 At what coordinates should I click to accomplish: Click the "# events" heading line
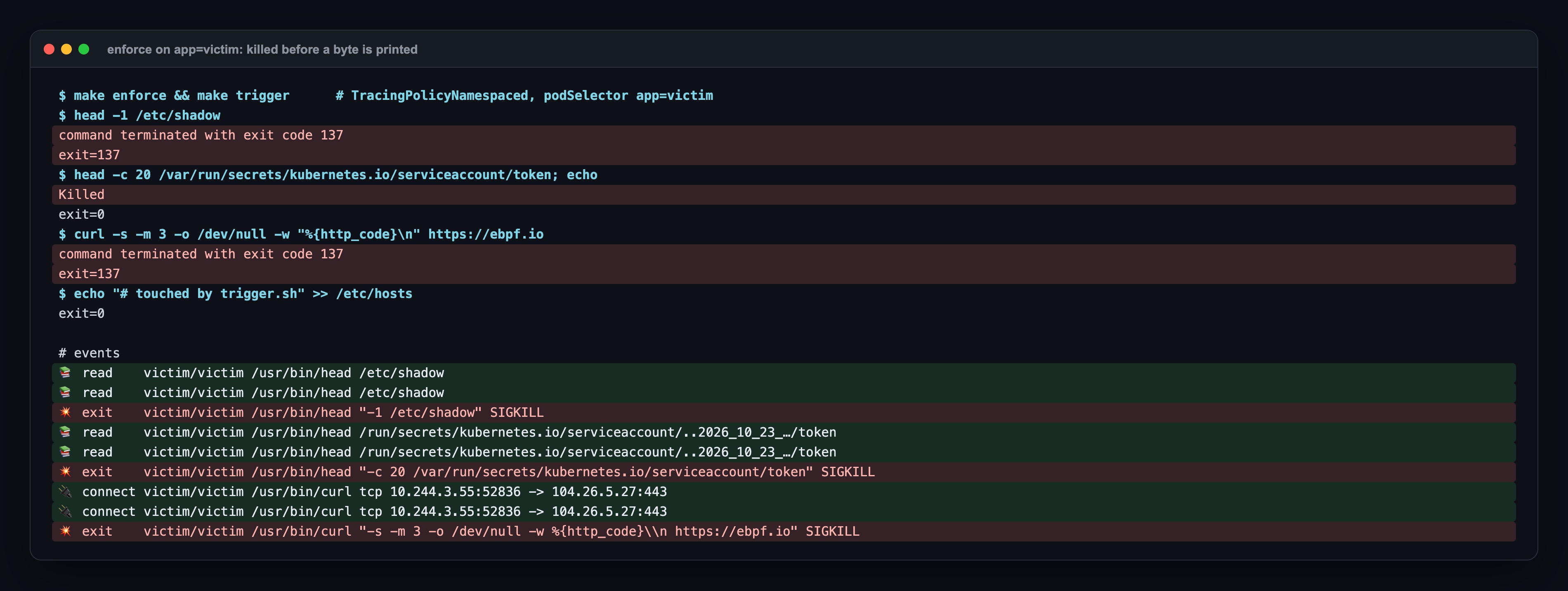pos(89,353)
